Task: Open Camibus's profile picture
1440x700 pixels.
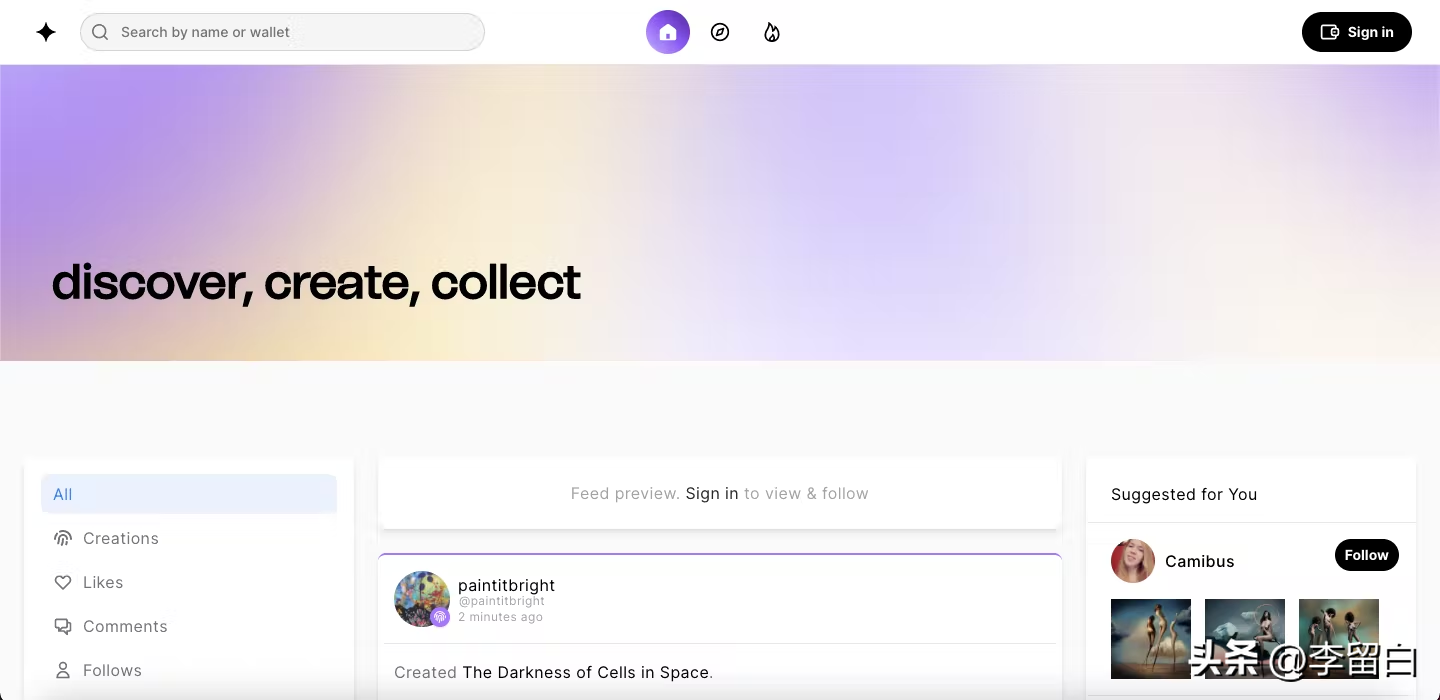Action: tap(1133, 561)
